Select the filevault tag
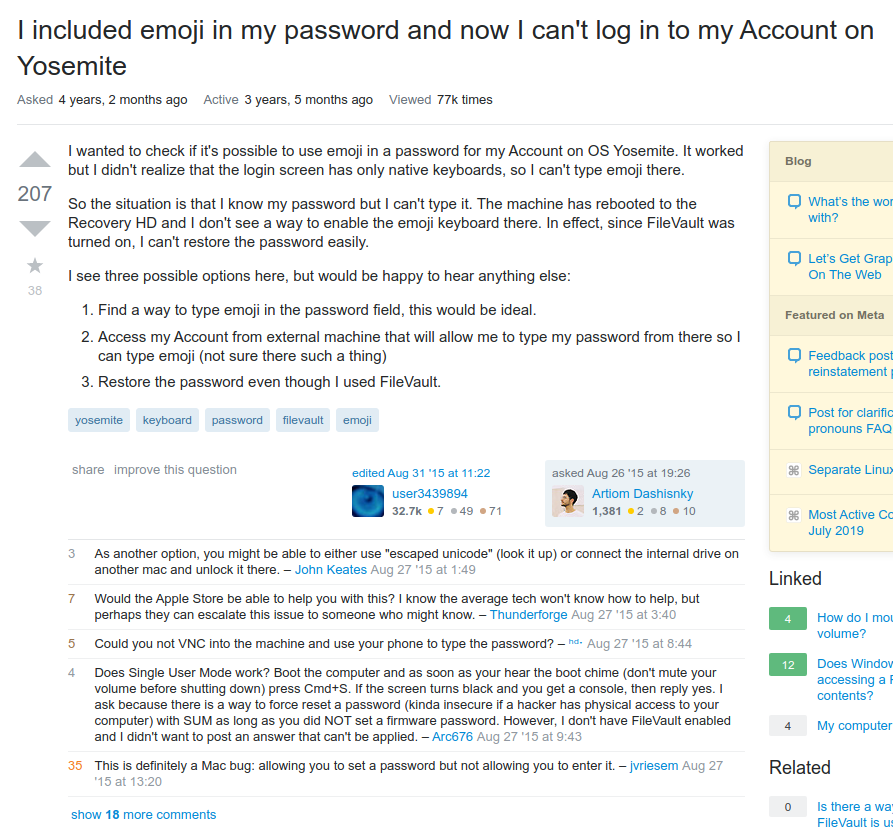Screen dimensions: 893x836 pyautogui.click(x=303, y=420)
